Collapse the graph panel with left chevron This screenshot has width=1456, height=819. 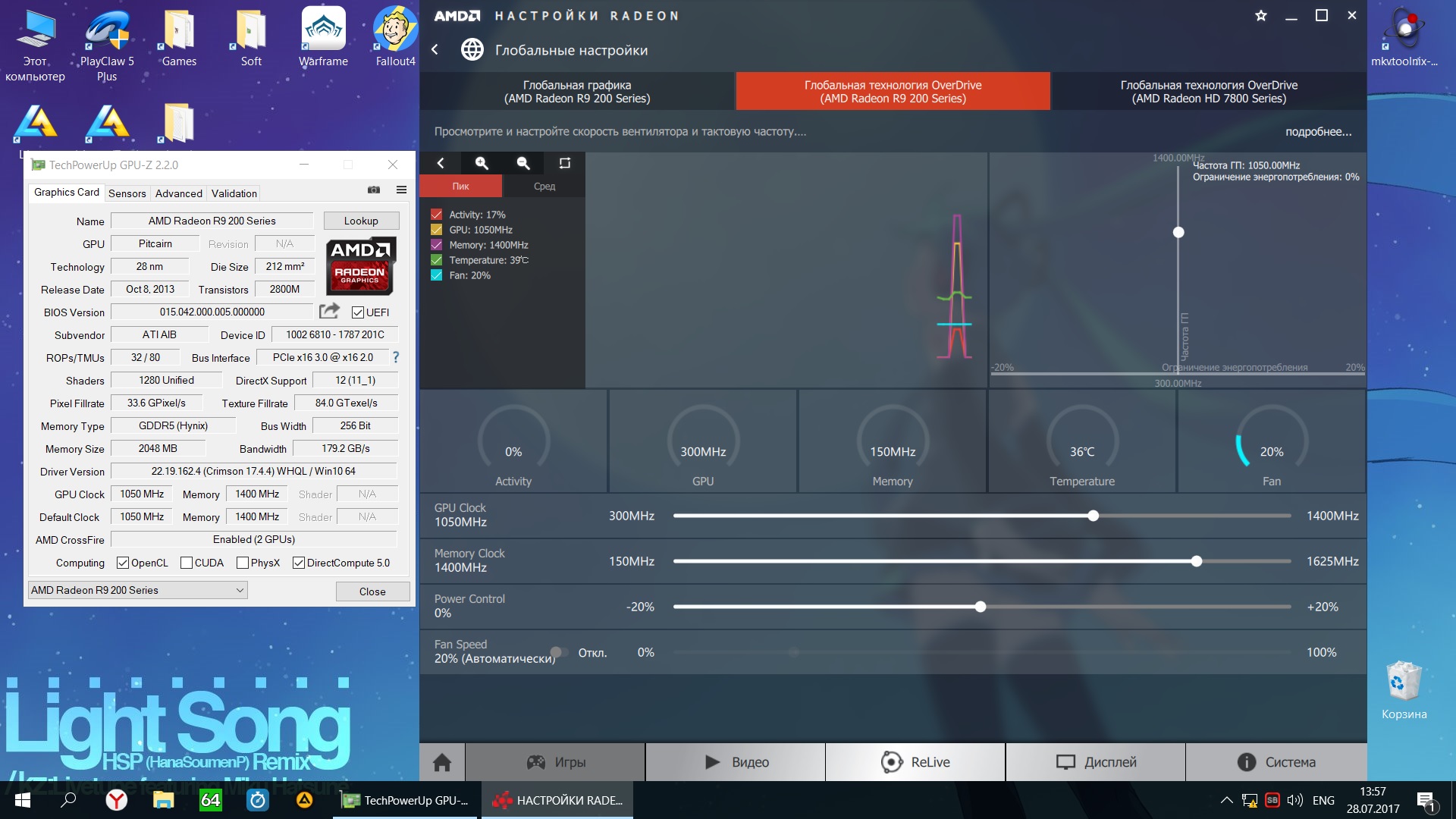point(440,163)
